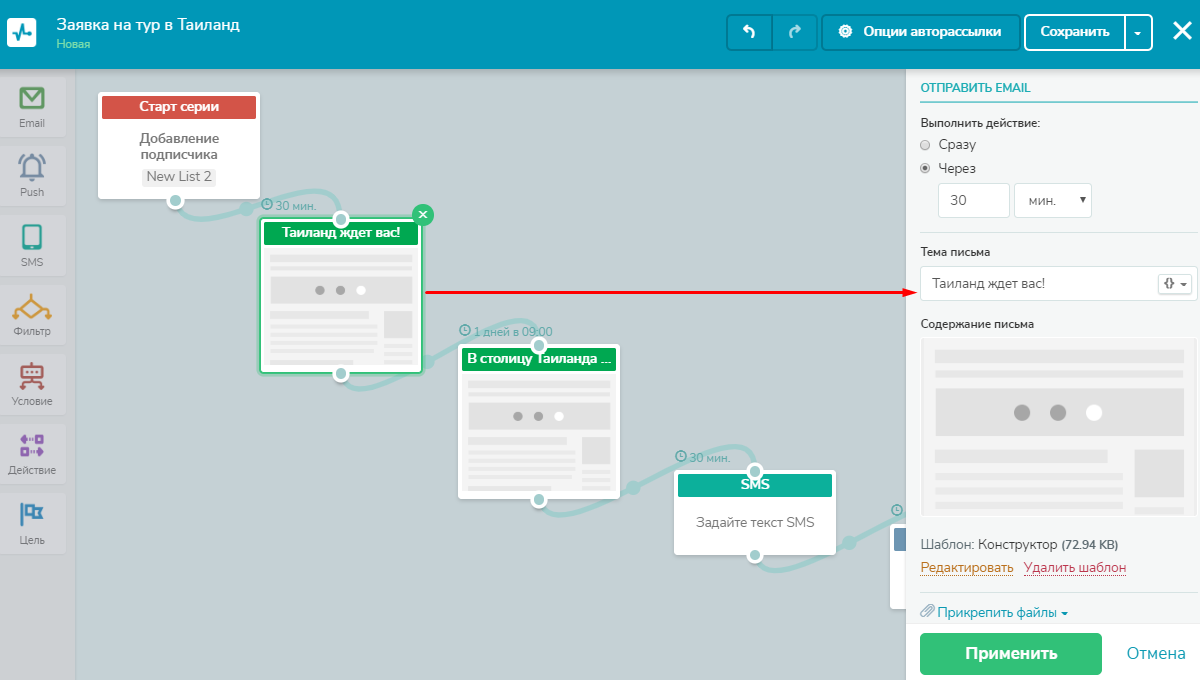Select the Цель flag icon
Viewport: 1200px width, 680px height.
point(32,514)
